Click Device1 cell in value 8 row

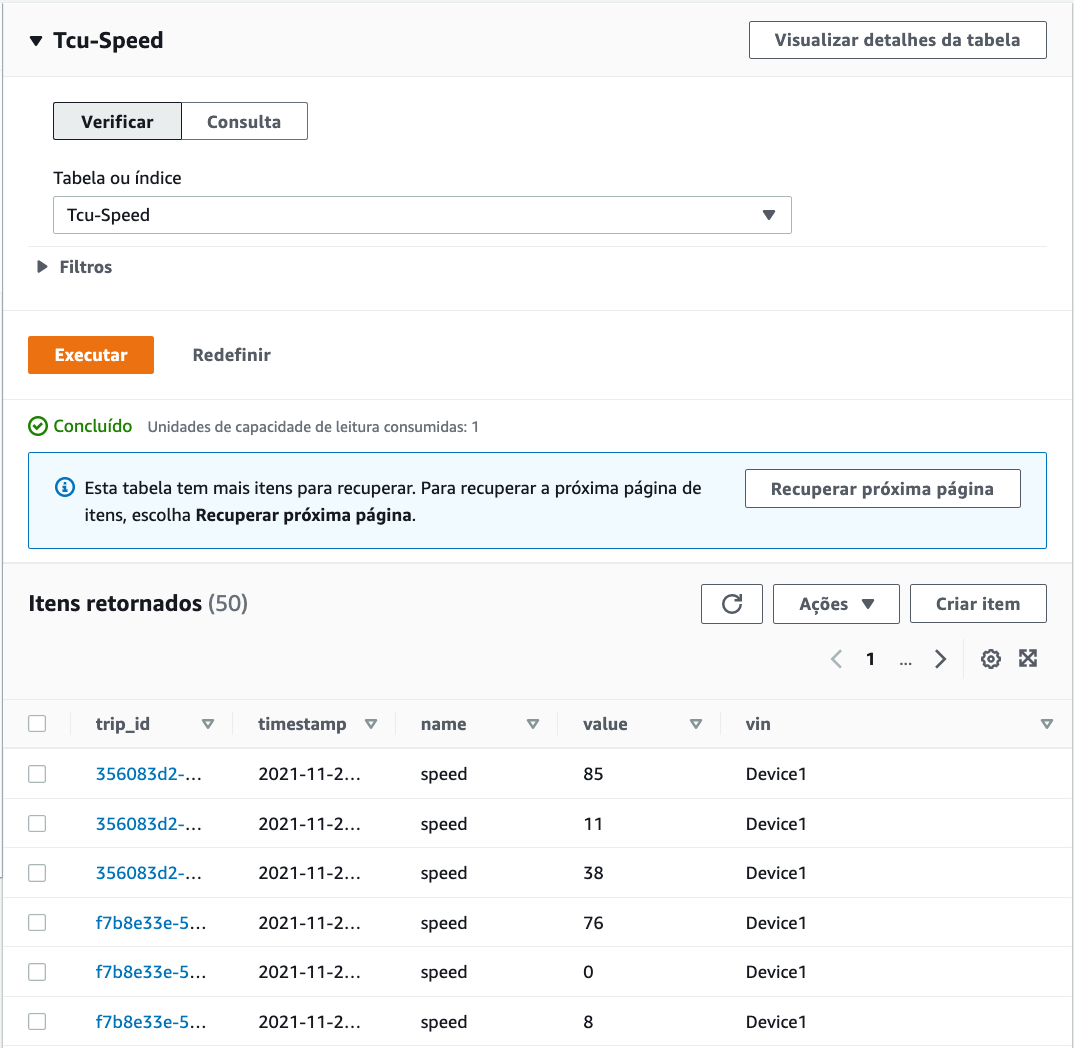coord(776,1021)
